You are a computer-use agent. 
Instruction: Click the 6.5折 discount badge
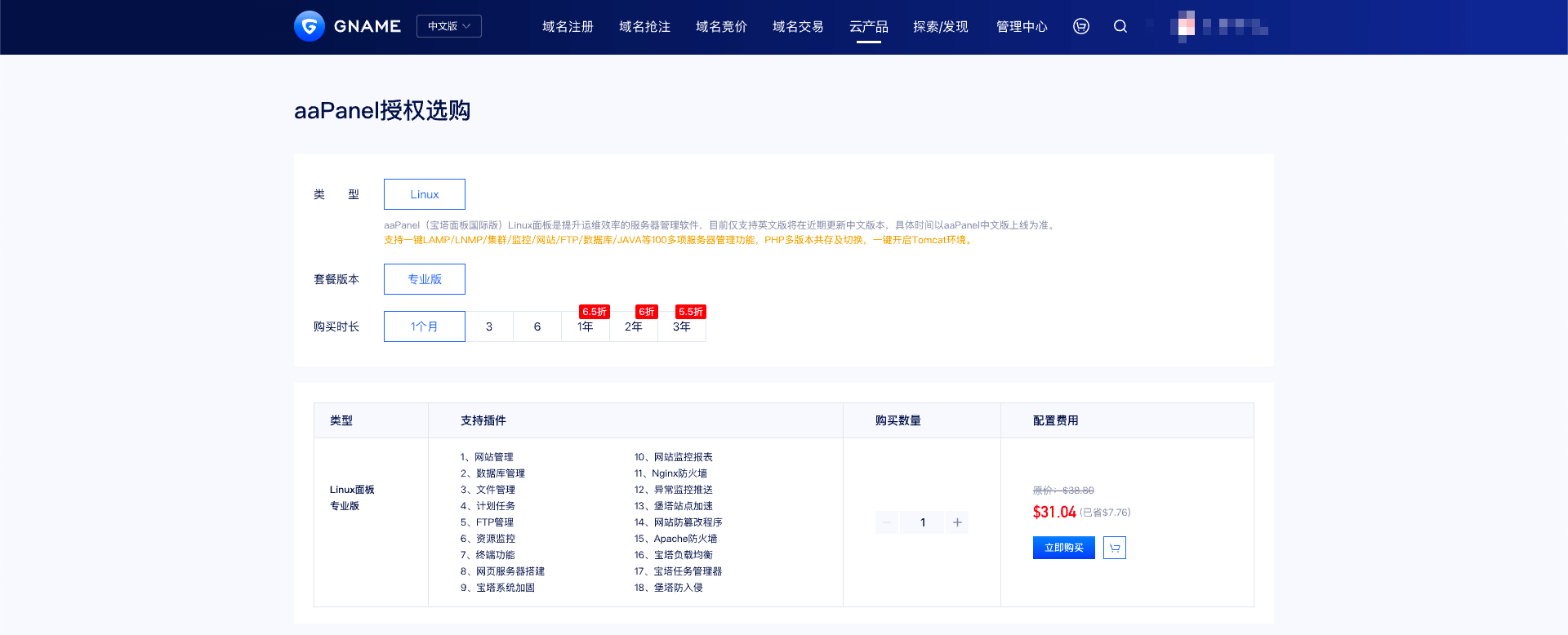coord(595,312)
